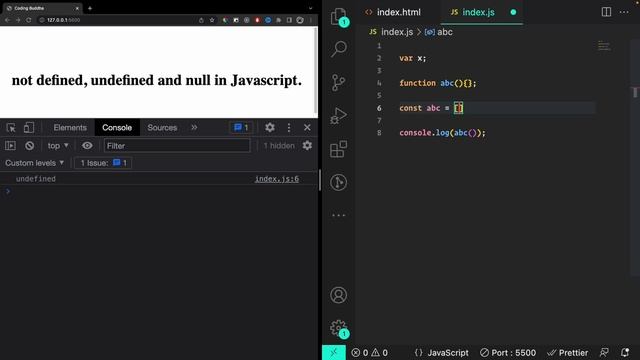The height and width of the screenshot is (360, 640).
Task: Click the Prettier status bar item
Action: (x=568, y=353)
